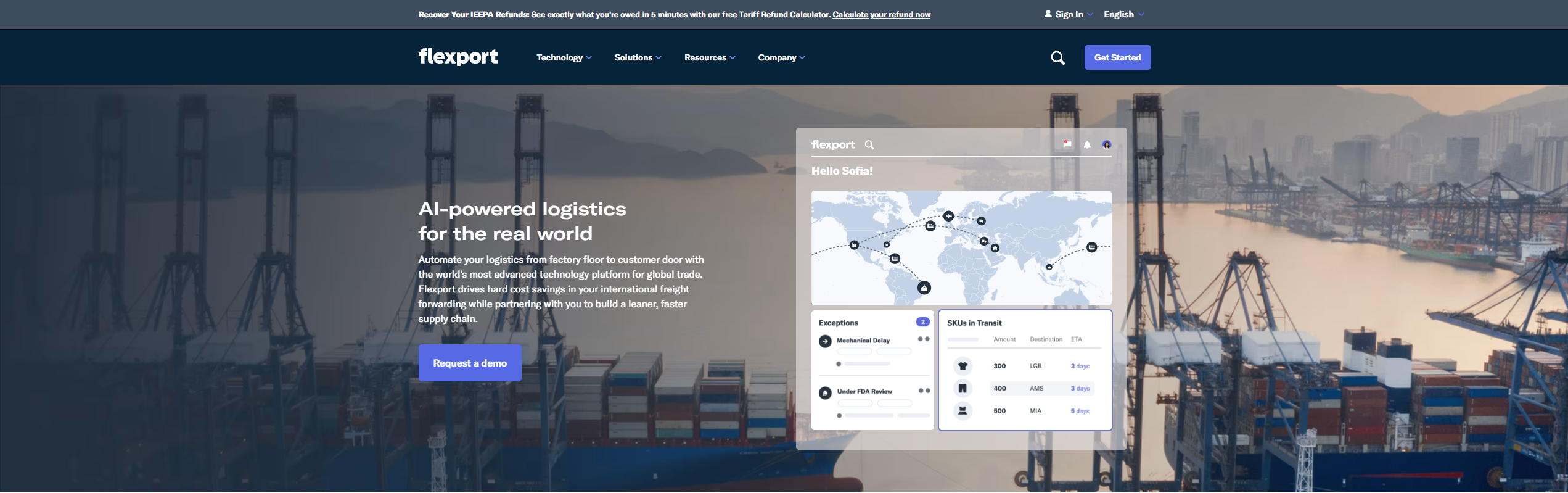Click the flag icon in the dashboard header
The width and height of the screenshot is (1568, 493).
pyautogui.click(x=1067, y=144)
